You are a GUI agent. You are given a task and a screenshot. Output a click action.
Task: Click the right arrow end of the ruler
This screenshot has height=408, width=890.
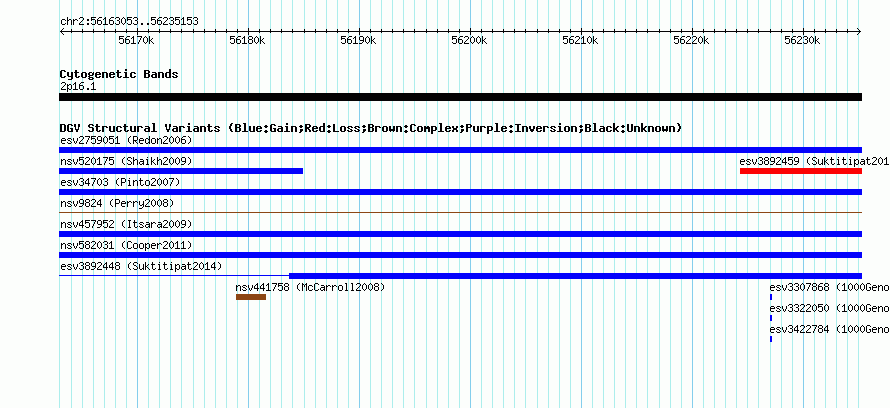tap(859, 31)
